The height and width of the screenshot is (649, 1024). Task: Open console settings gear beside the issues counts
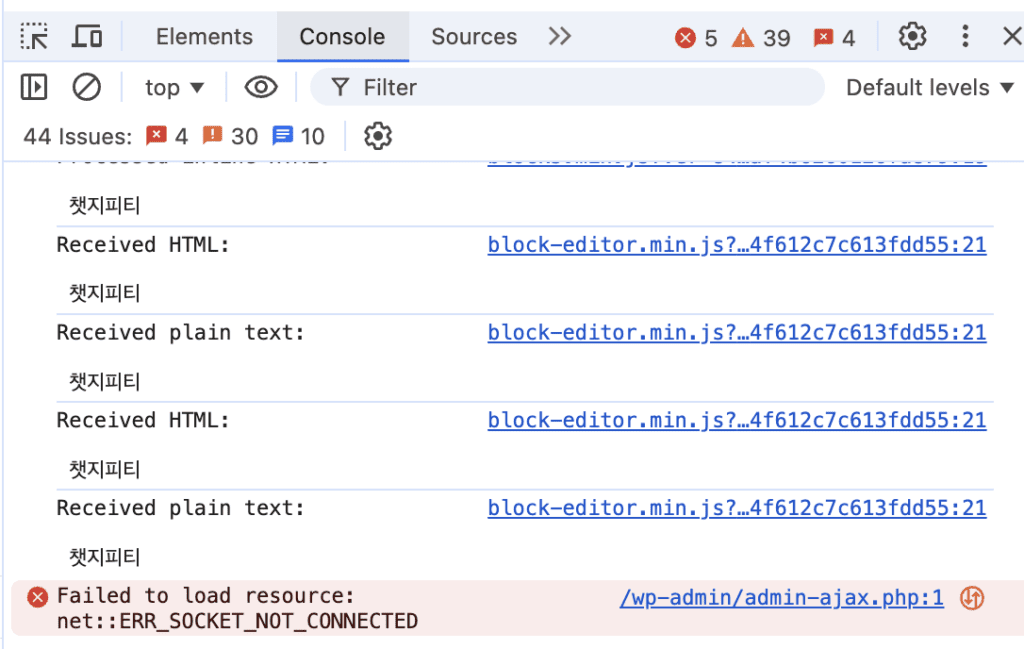(x=377, y=136)
